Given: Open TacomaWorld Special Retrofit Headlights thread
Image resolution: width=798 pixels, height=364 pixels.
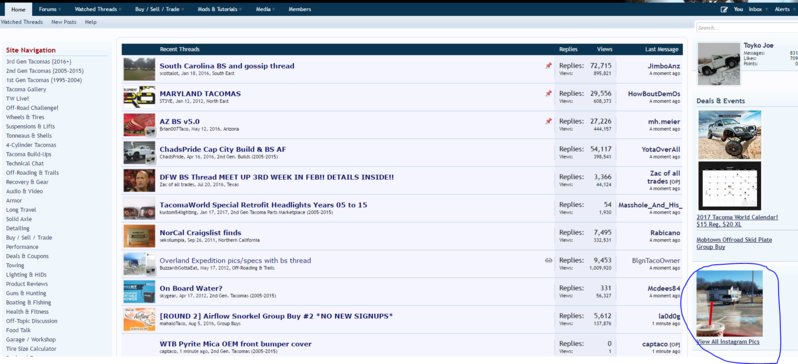Looking at the screenshot, I should [x=264, y=205].
